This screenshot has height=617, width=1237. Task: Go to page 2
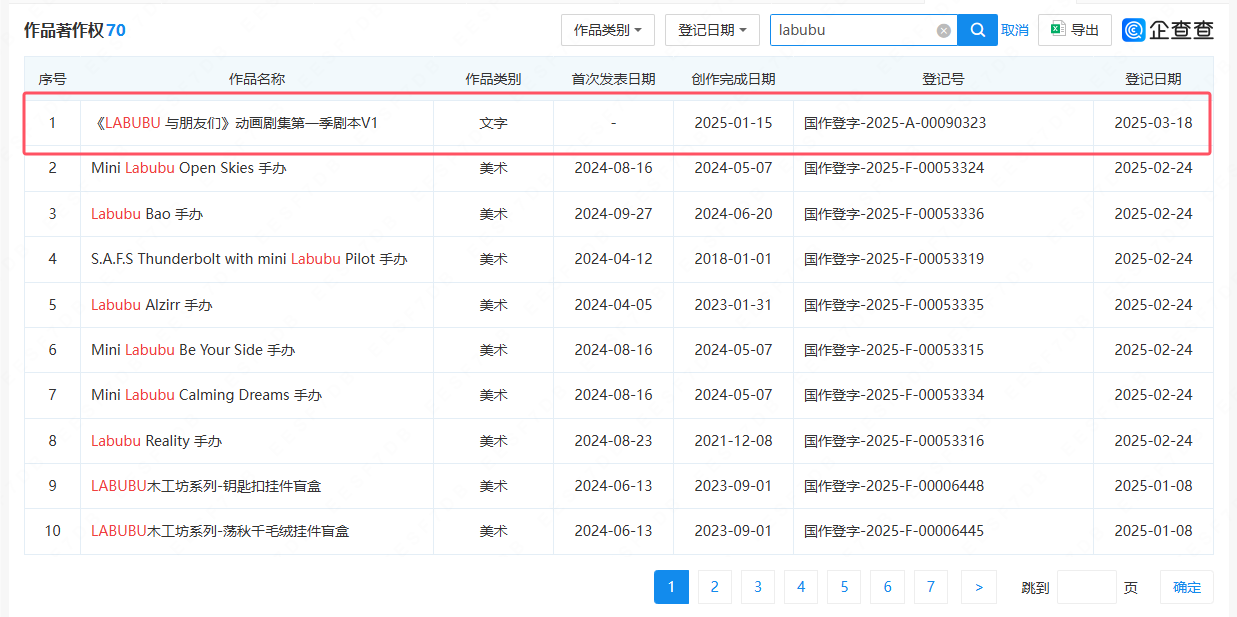coord(714,587)
